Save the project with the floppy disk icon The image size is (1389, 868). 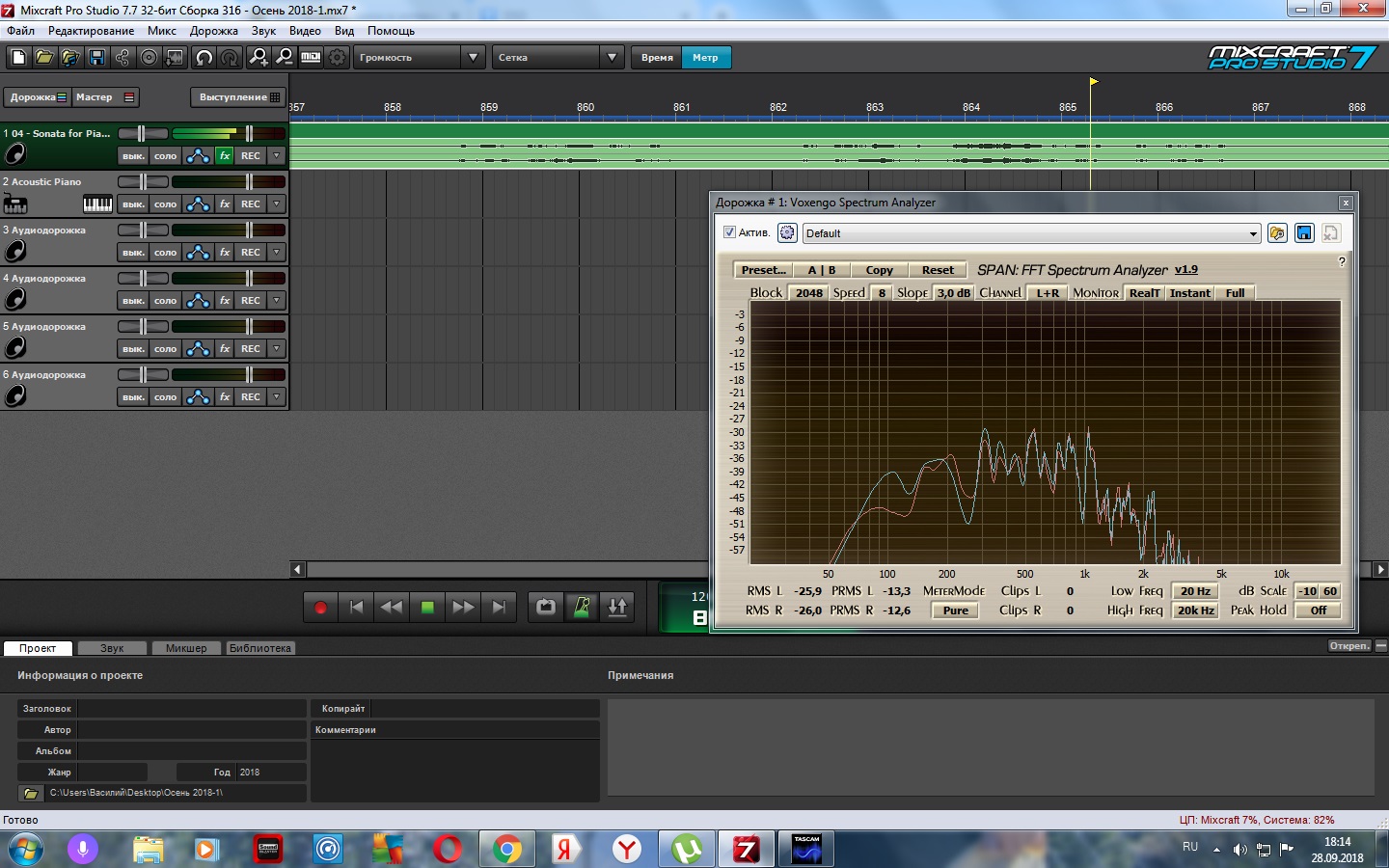click(96, 58)
